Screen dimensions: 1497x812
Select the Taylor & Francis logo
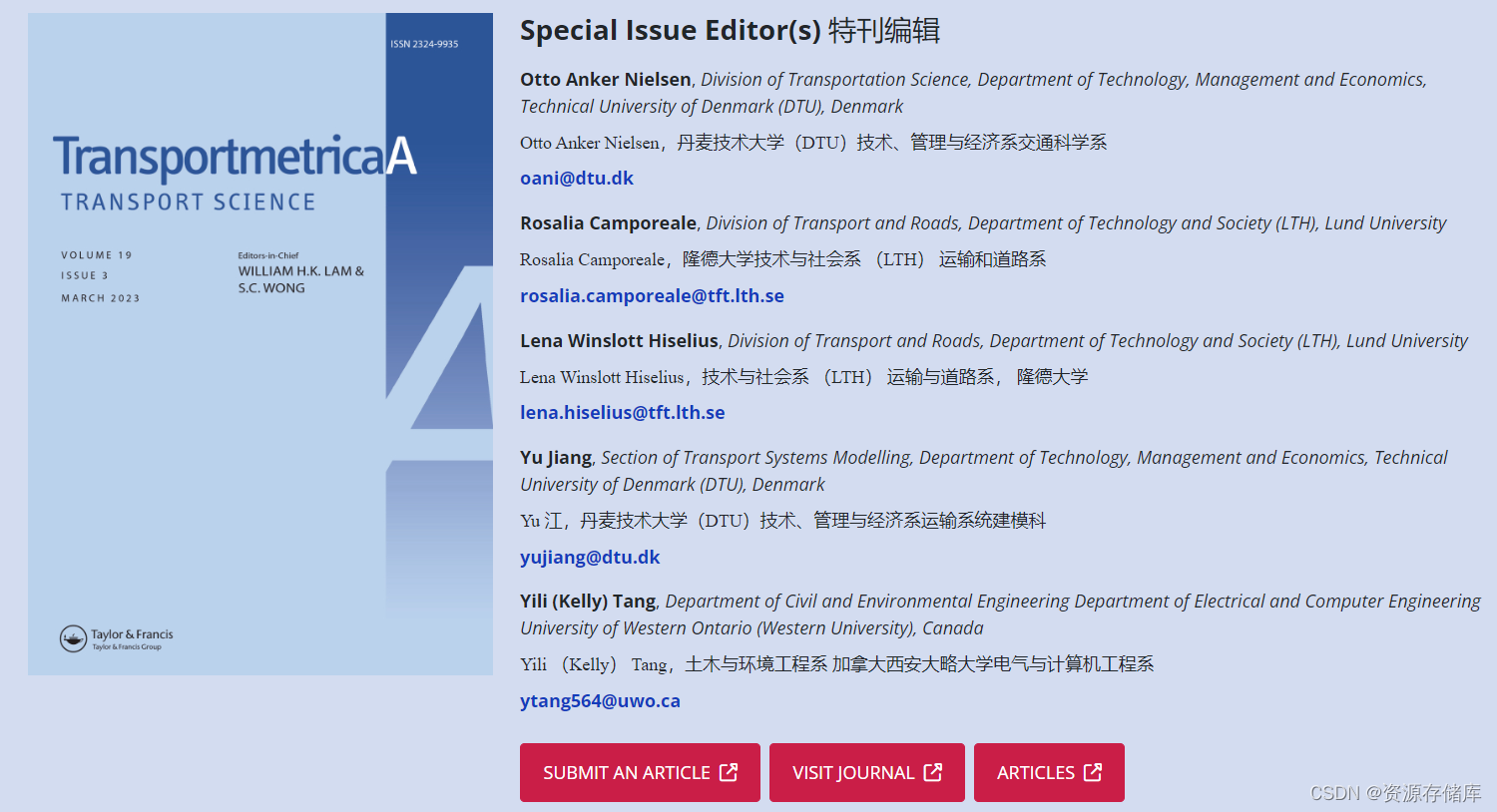[x=117, y=638]
